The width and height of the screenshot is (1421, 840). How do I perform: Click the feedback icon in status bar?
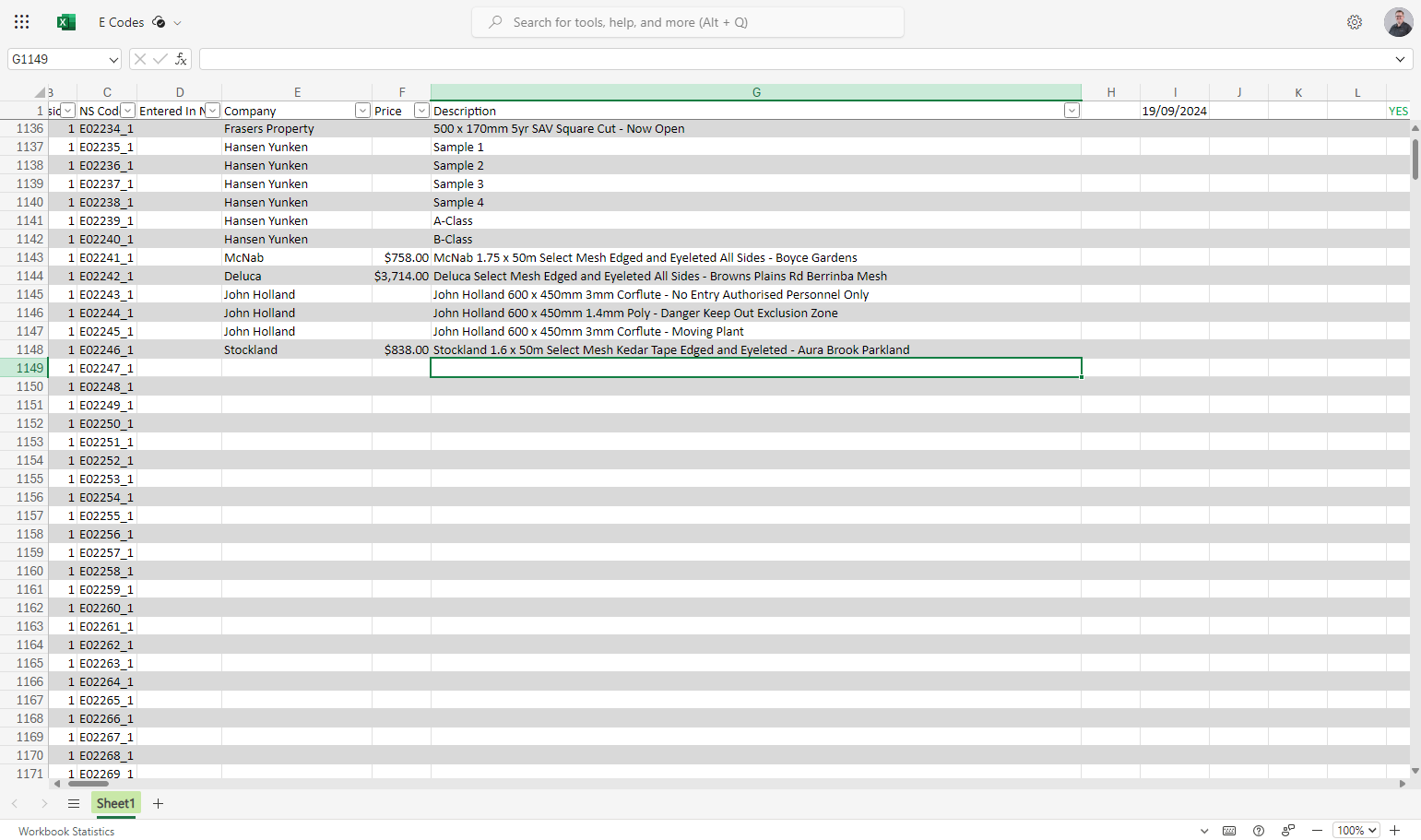(x=1288, y=831)
